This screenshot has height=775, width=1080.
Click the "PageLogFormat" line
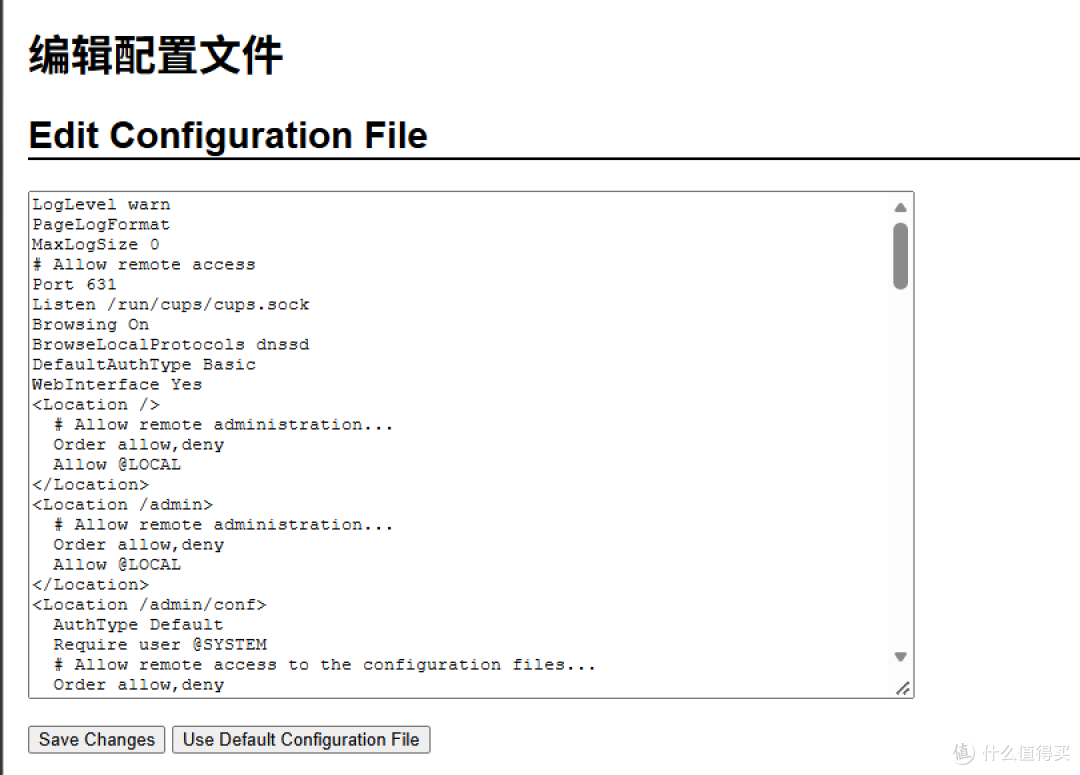pos(101,225)
